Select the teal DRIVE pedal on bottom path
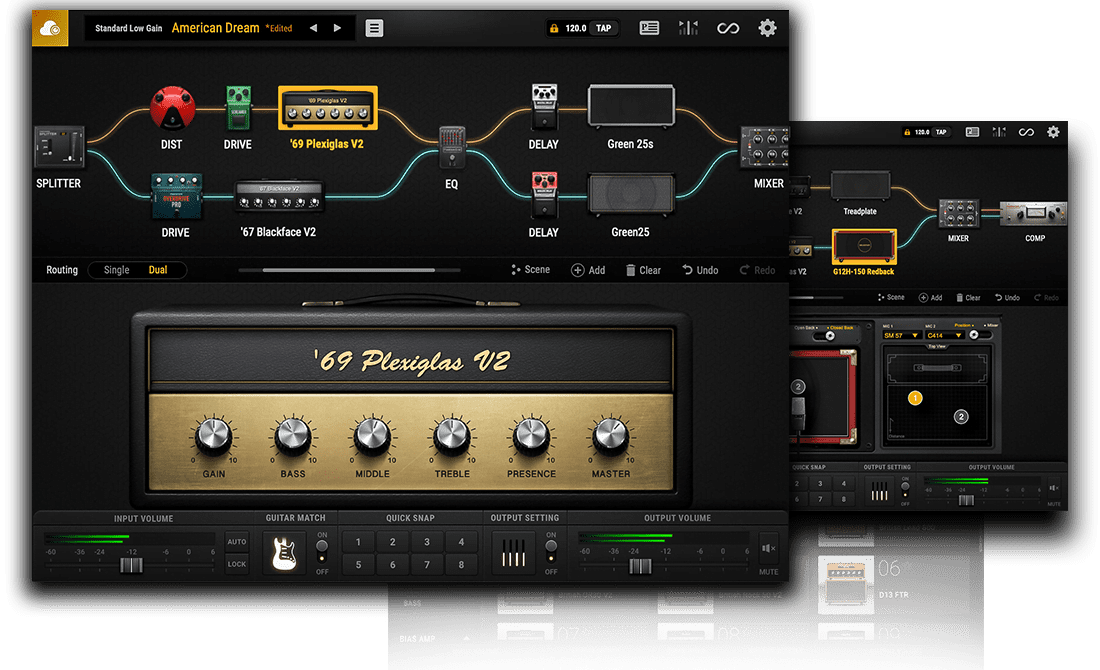The height and width of the screenshot is (670, 1100). point(176,196)
